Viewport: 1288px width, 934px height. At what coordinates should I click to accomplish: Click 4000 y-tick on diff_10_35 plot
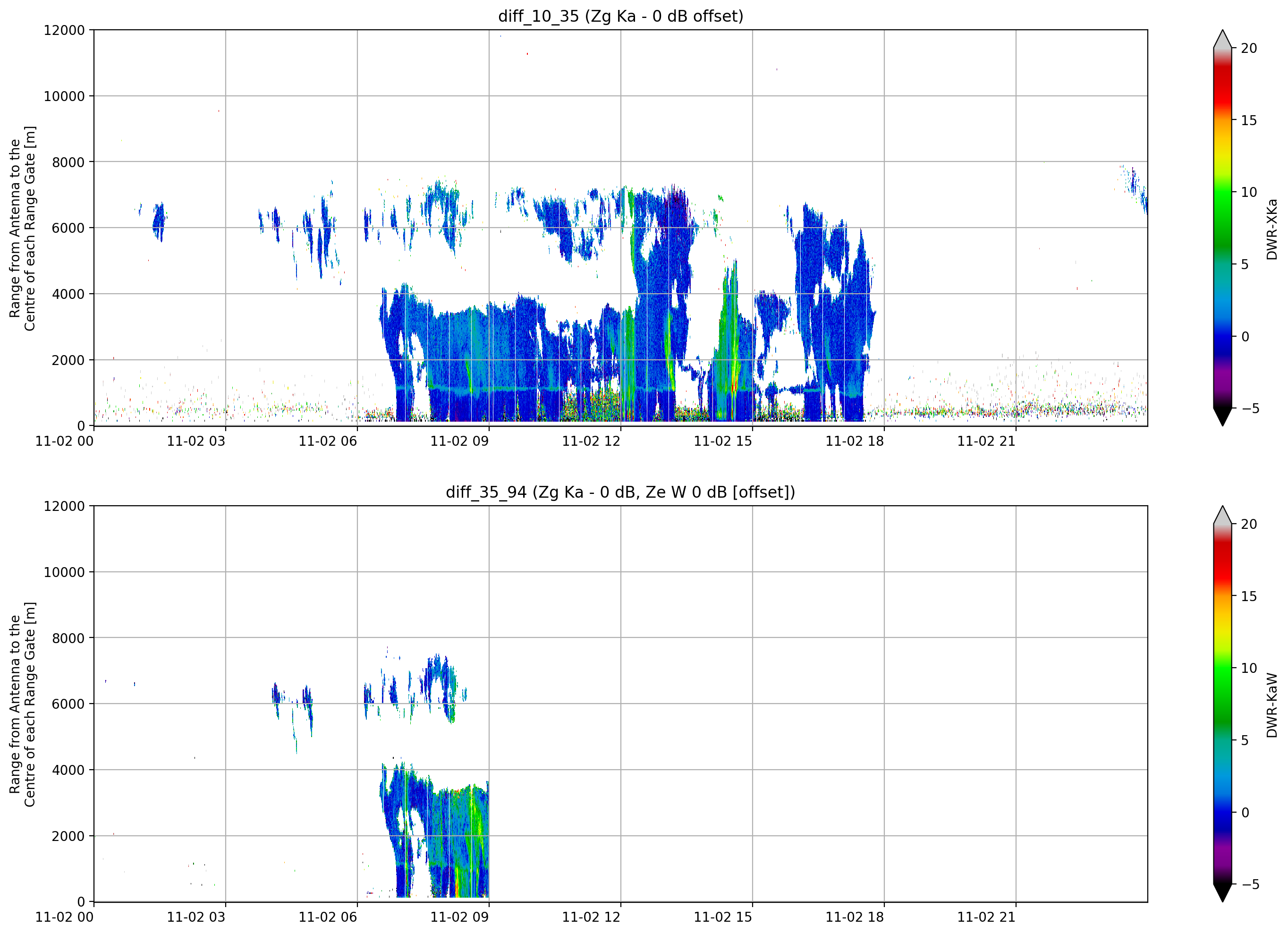[68, 294]
